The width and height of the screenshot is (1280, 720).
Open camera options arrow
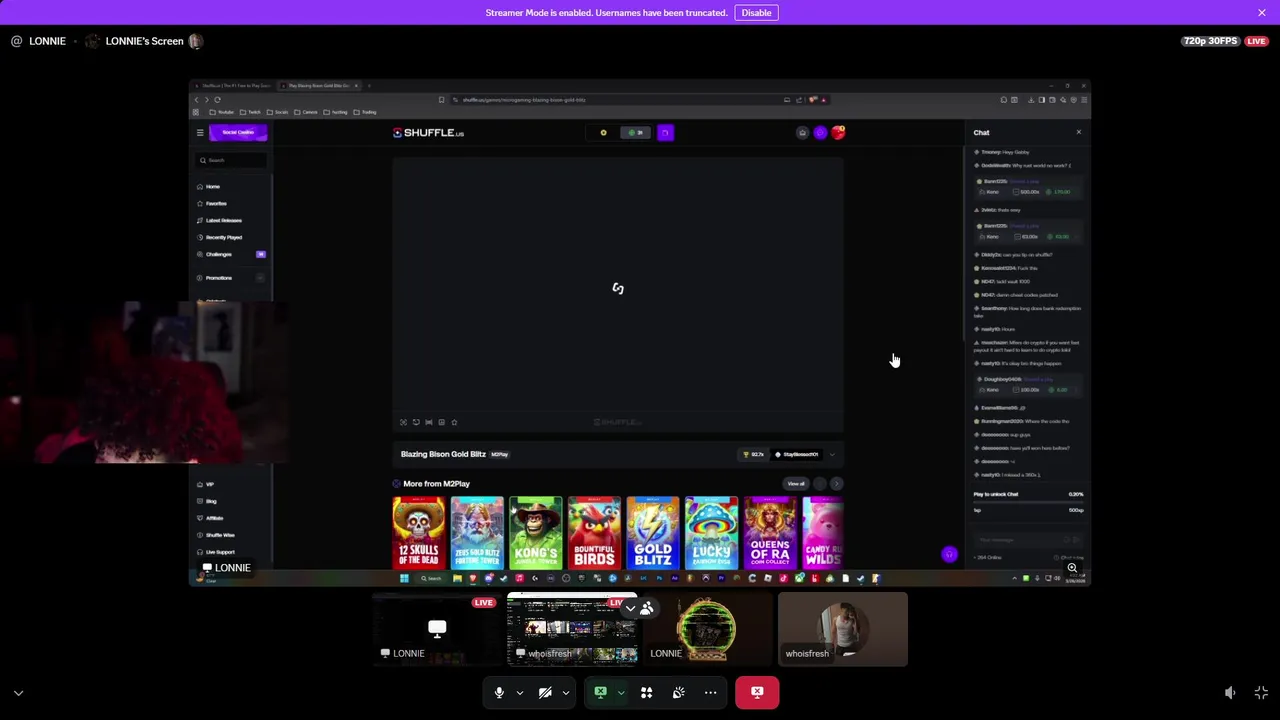click(565, 692)
